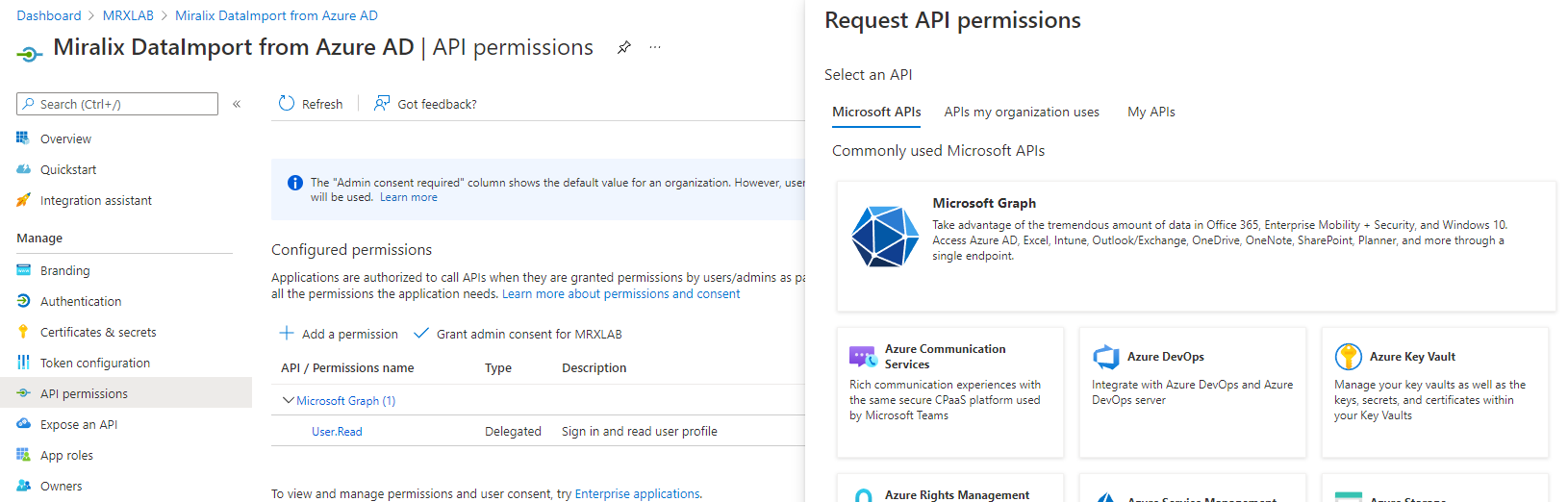Select the Azure Rights Management card

pyautogui.click(x=950, y=488)
